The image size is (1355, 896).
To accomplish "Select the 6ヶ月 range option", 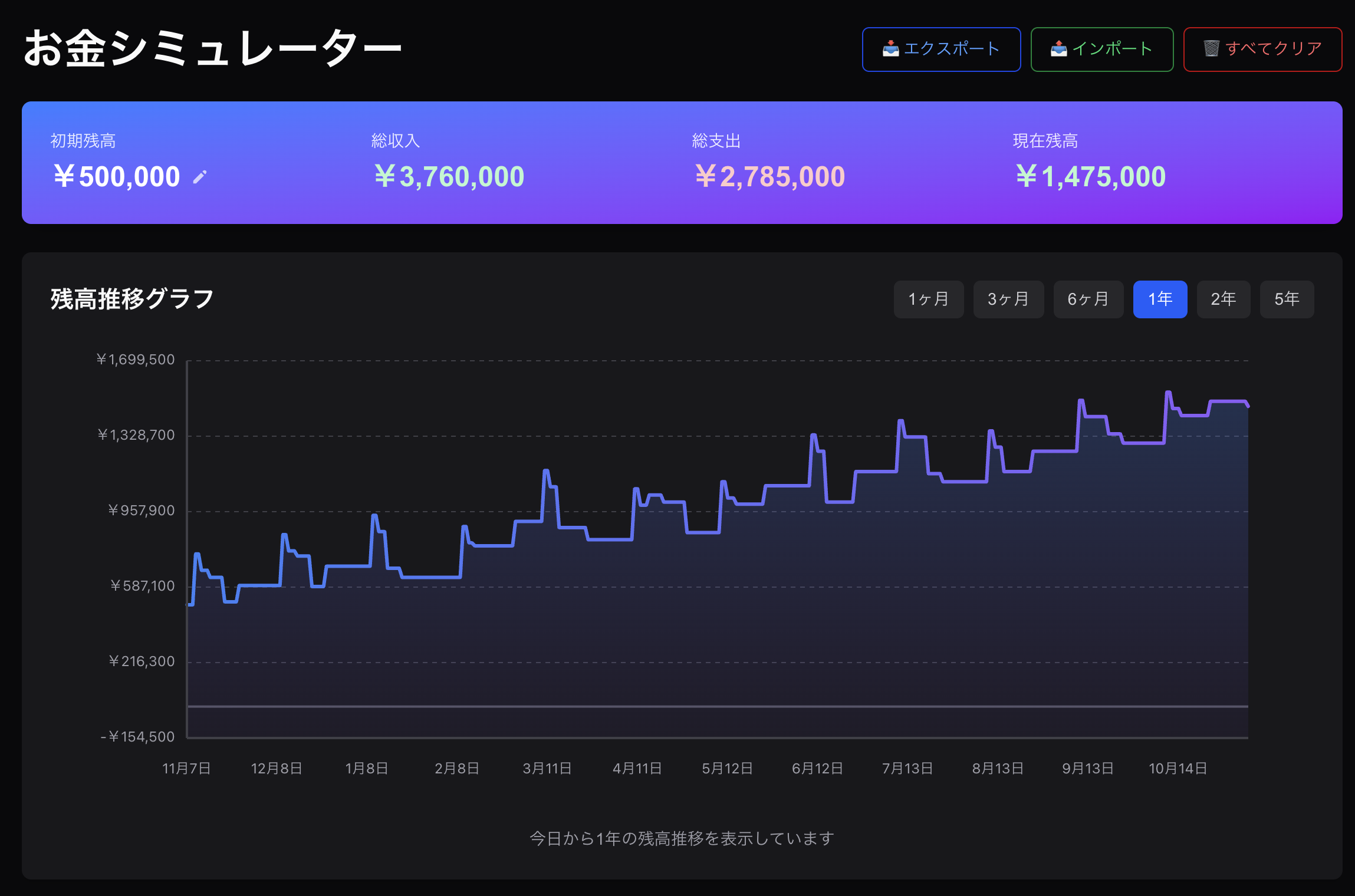I will (1088, 299).
